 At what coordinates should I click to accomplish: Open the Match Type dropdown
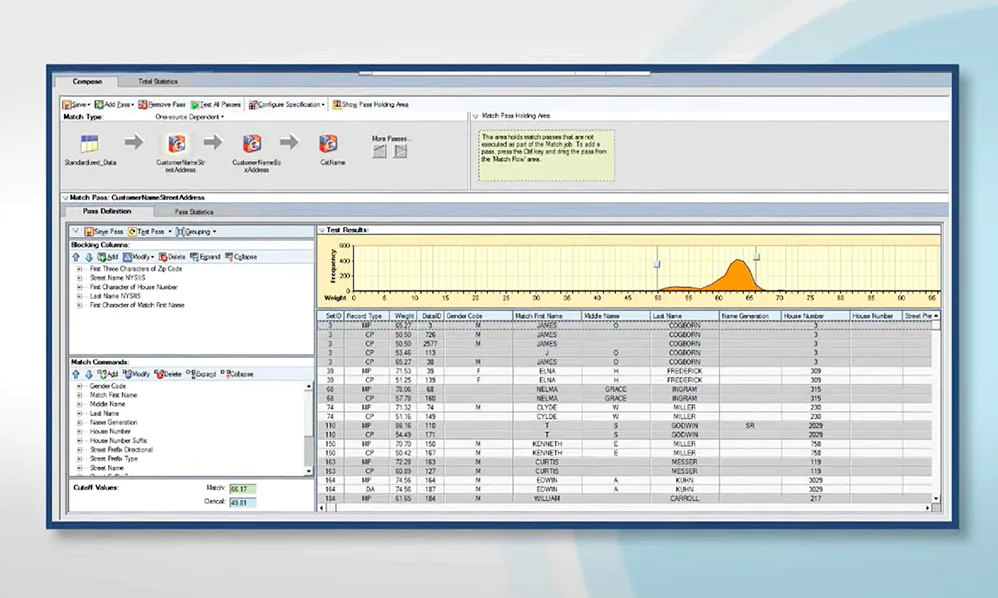[x=190, y=116]
